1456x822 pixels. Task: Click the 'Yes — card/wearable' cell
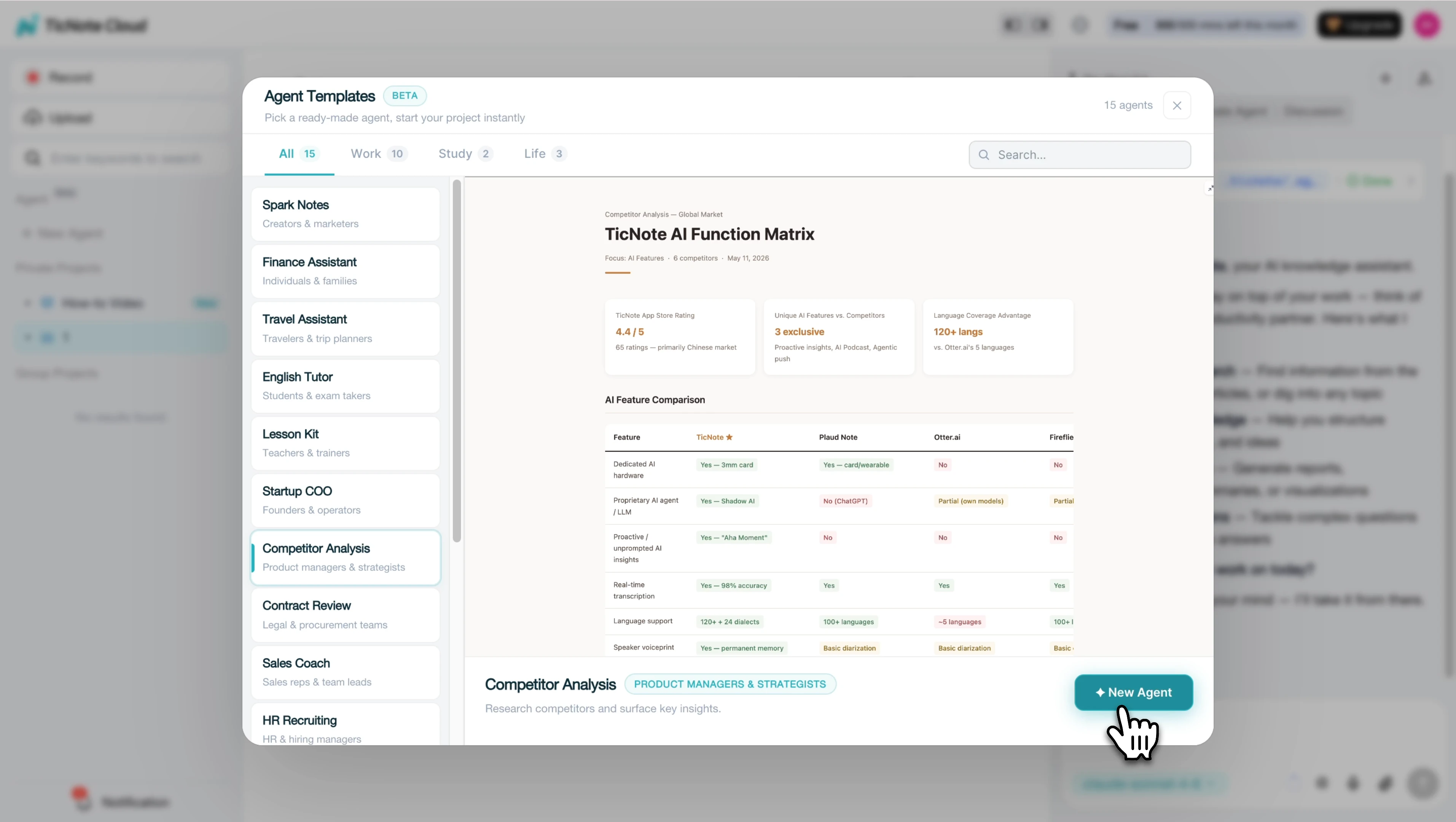pos(856,465)
